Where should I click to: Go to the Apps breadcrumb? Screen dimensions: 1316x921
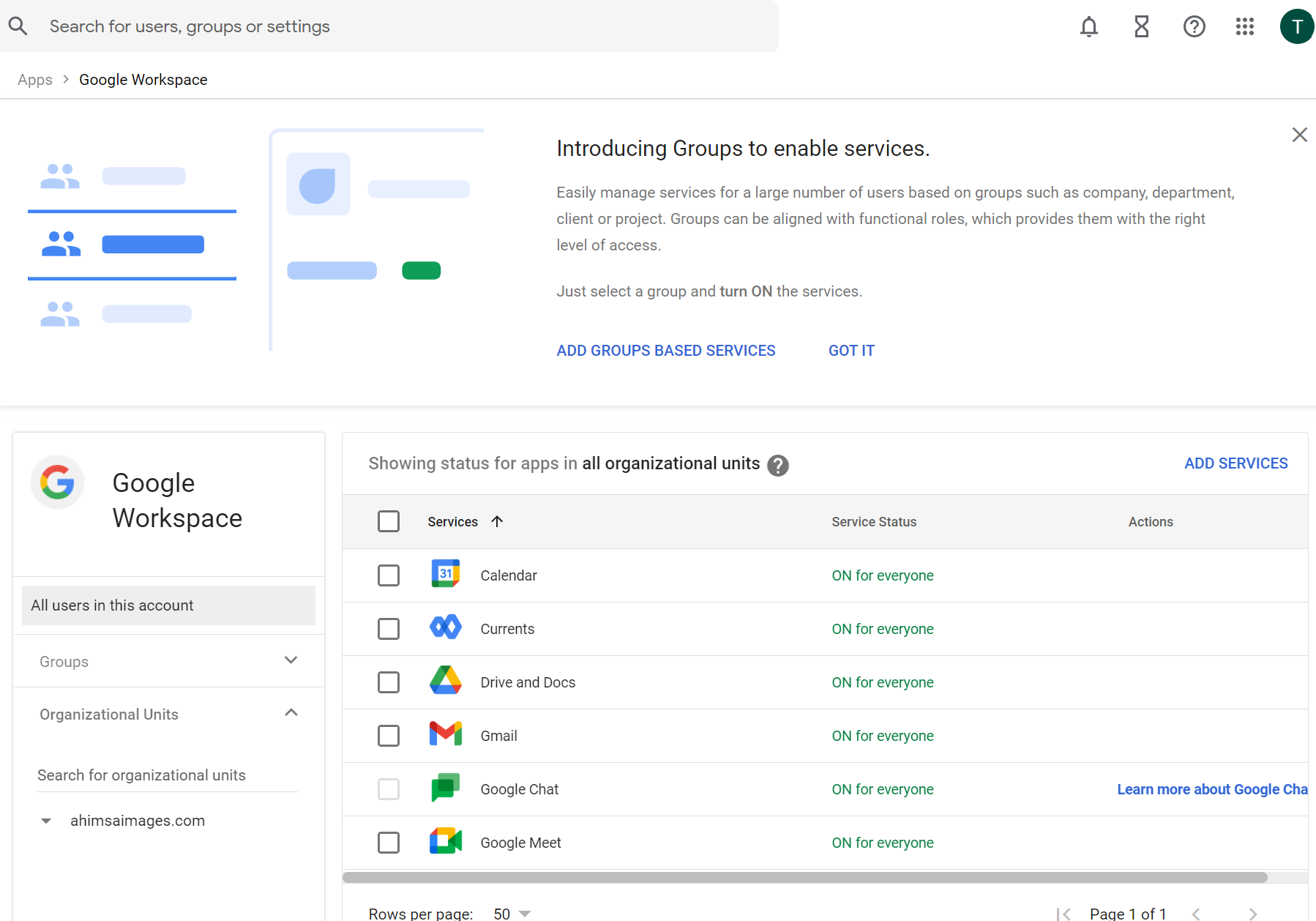coord(35,80)
